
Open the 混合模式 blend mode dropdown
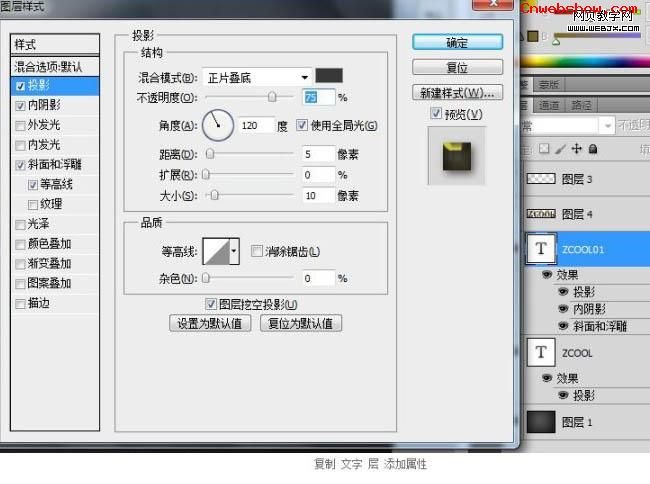[257, 77]
